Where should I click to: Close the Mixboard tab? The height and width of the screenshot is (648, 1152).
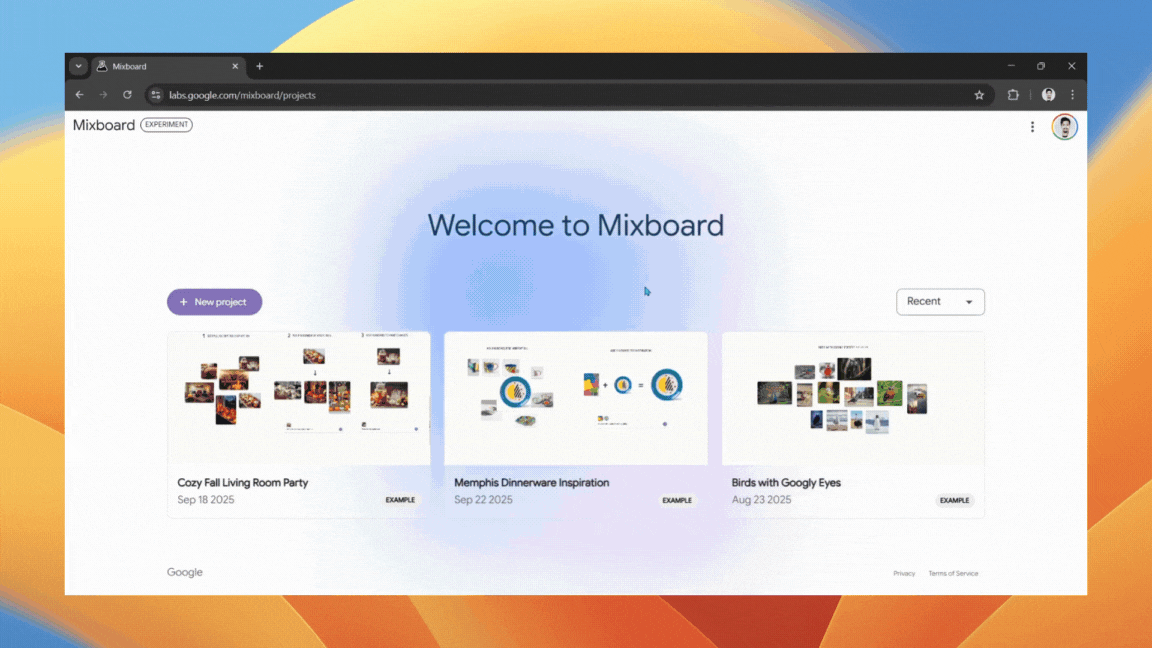tap(236, 66)
